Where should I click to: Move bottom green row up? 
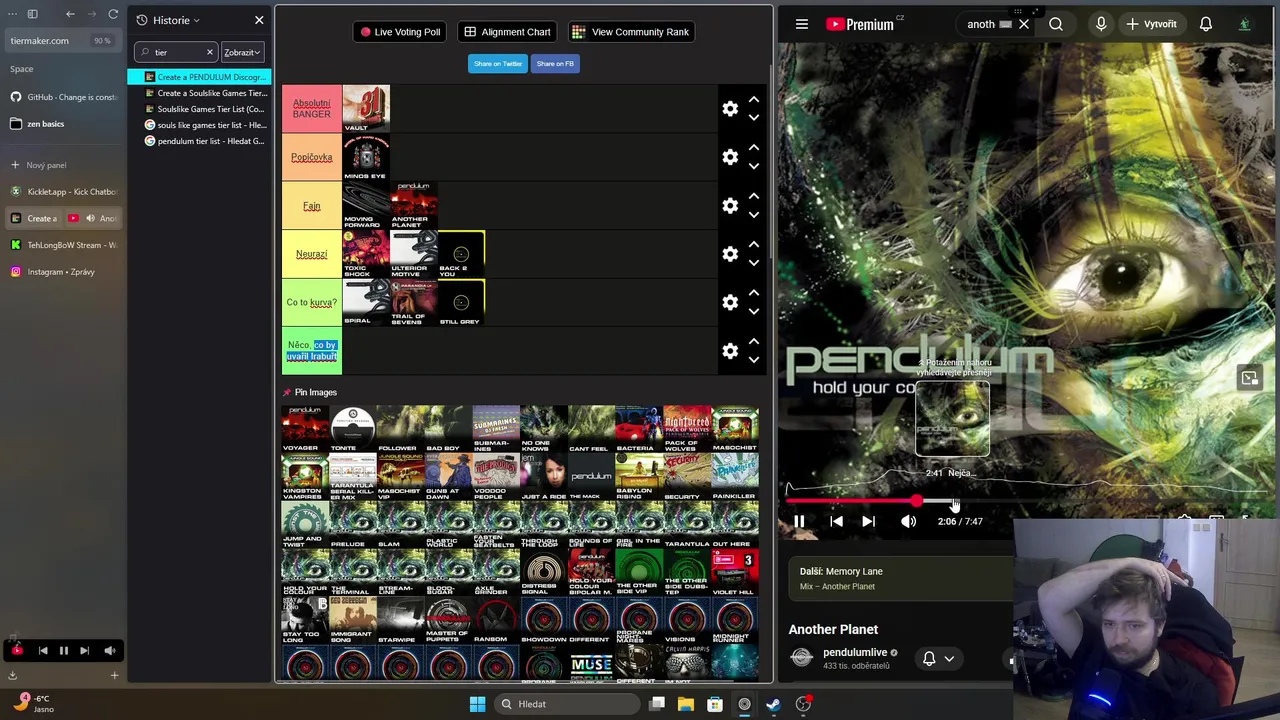pos(754,342)
